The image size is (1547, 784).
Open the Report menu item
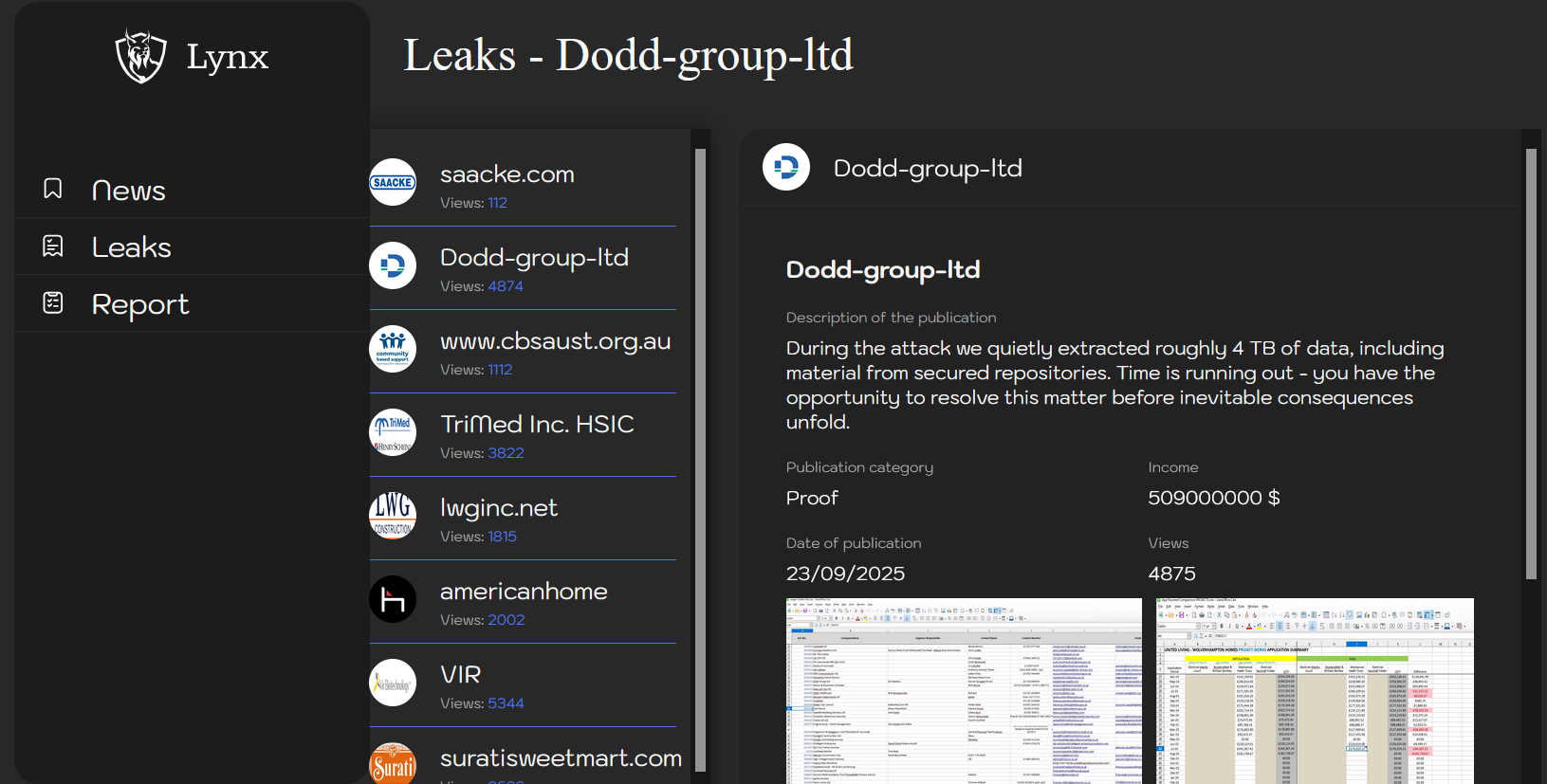click(x=140, y=304)
